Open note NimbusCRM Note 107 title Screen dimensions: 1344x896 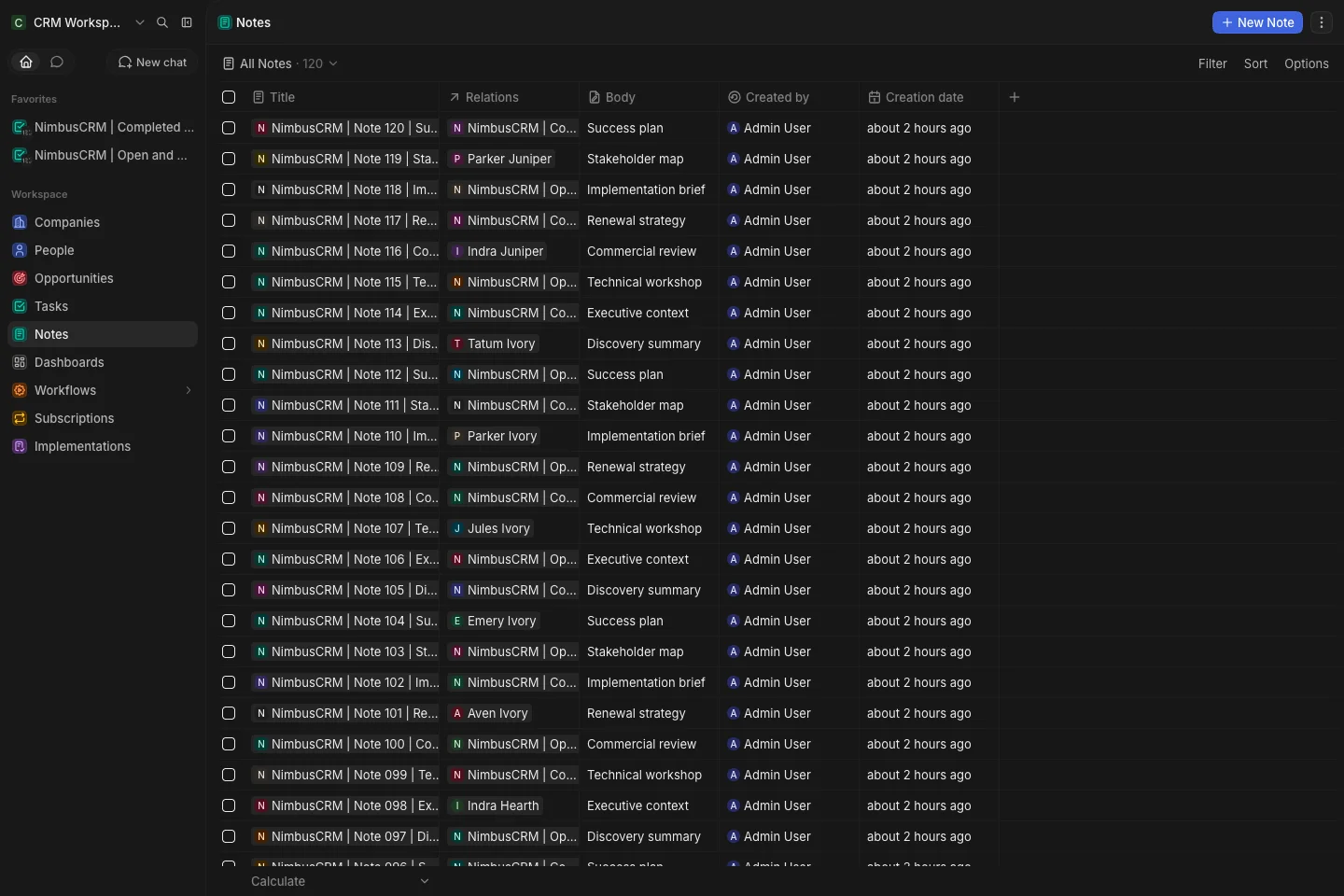[345, 528]
